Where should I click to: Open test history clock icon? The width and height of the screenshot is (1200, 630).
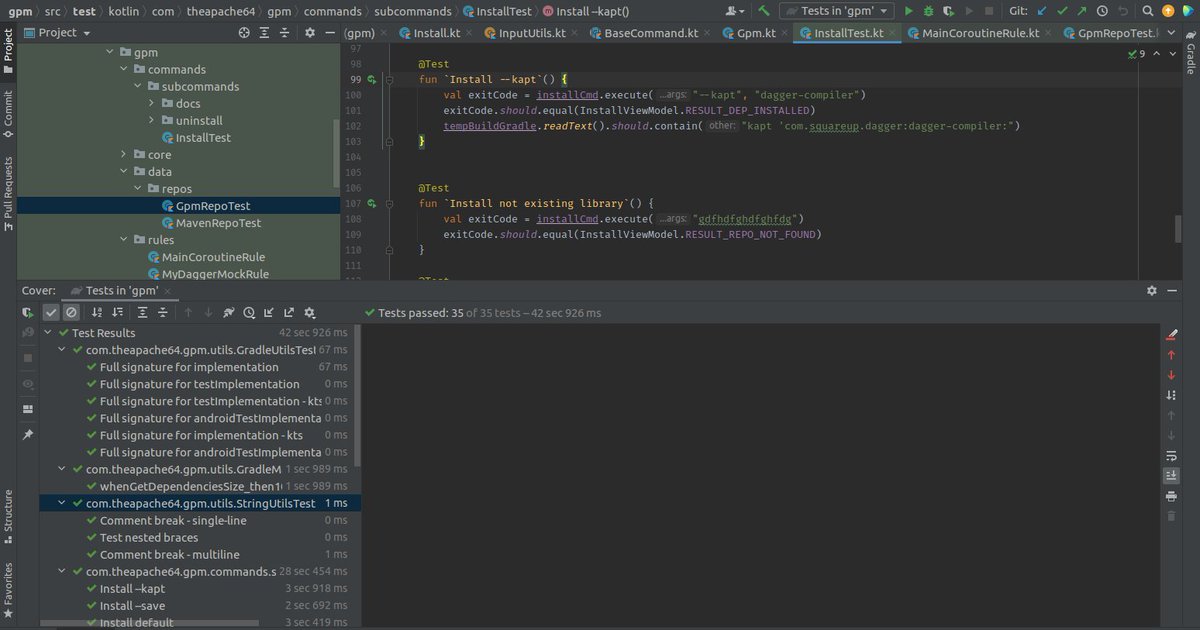tap(249, 313)
